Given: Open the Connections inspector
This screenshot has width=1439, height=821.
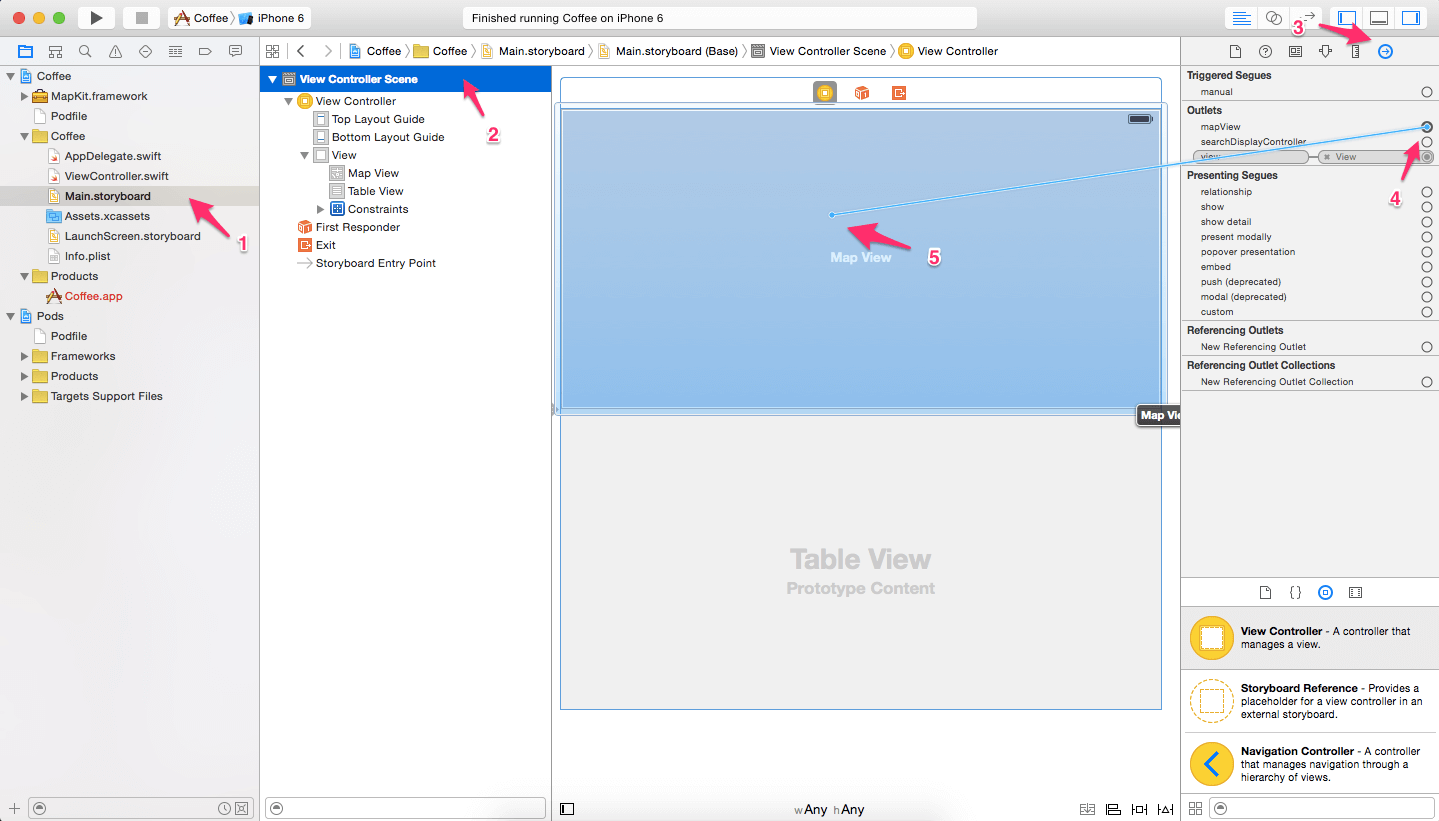Looking at the screenshot, I should (1385, 51).
